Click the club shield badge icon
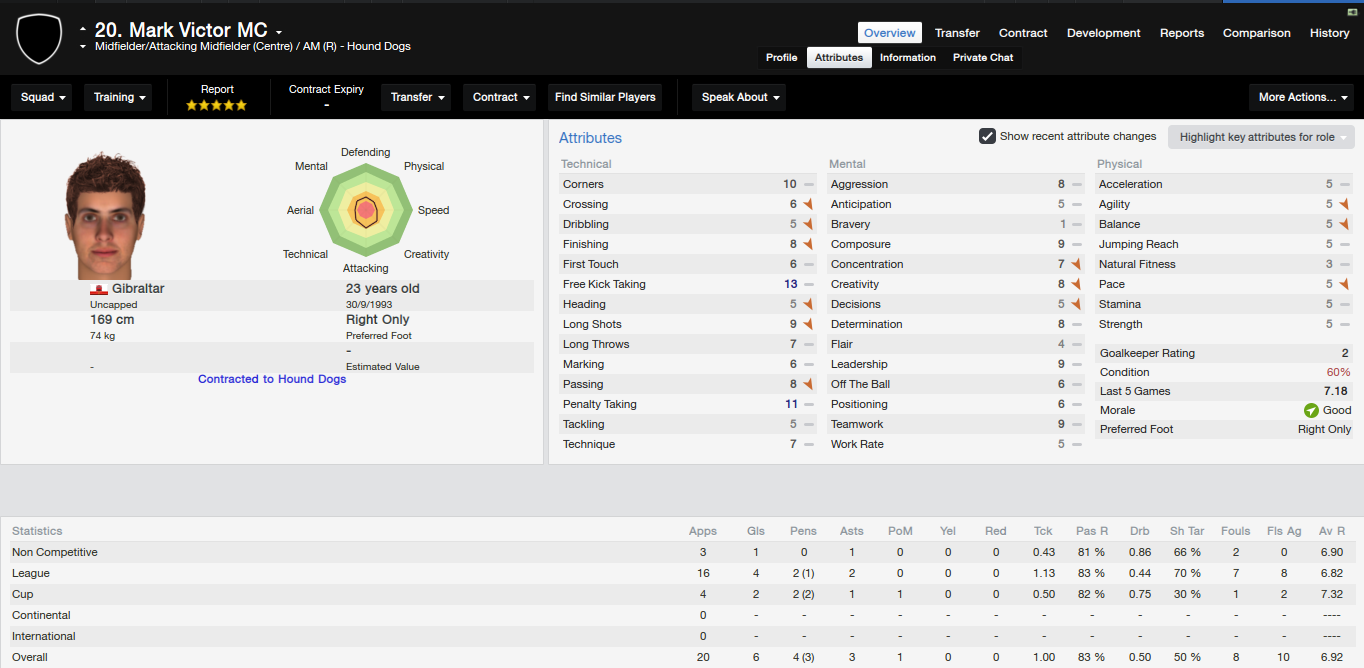 (38, 38)
